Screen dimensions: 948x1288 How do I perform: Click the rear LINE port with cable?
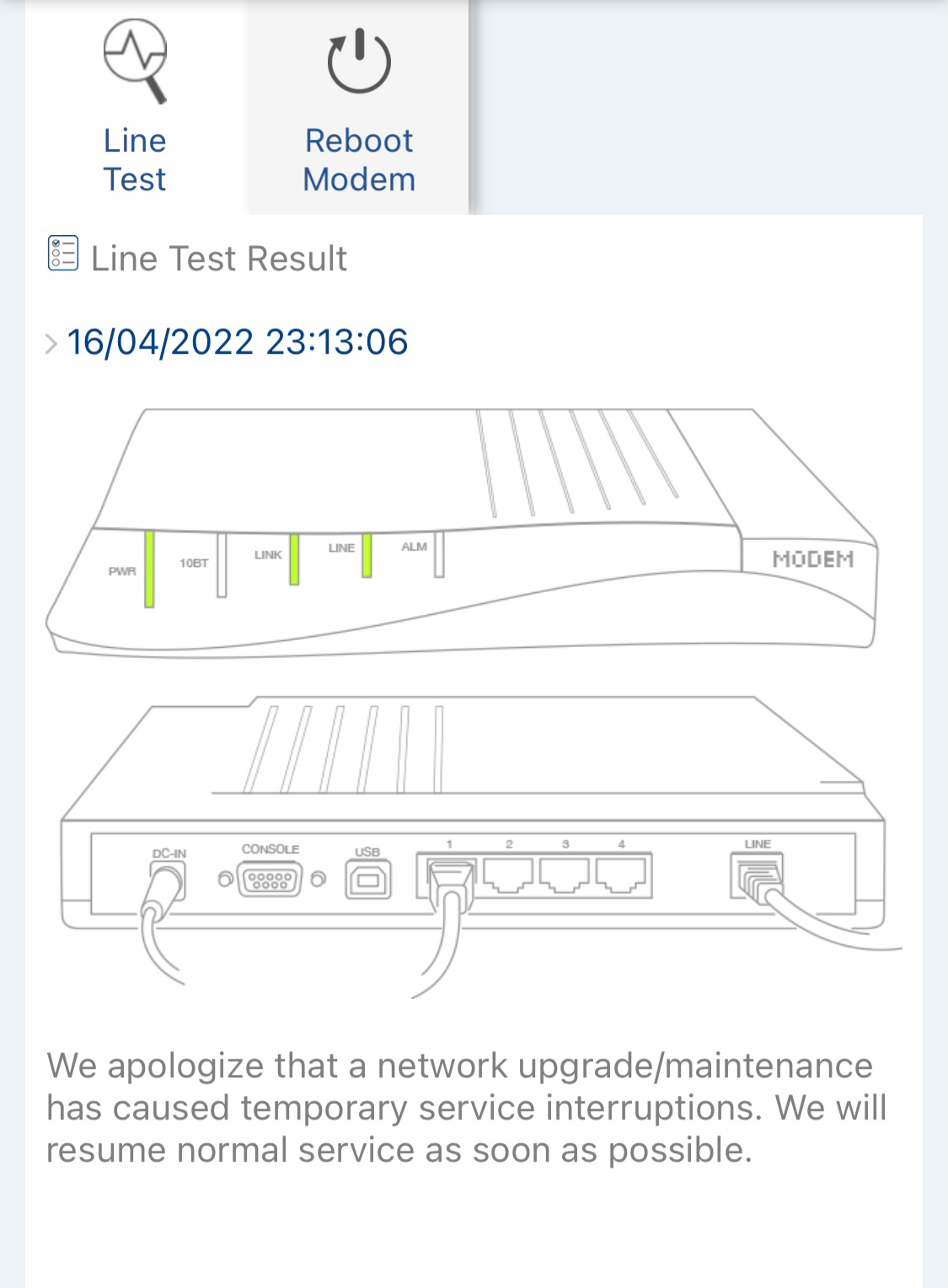(757, 876)
